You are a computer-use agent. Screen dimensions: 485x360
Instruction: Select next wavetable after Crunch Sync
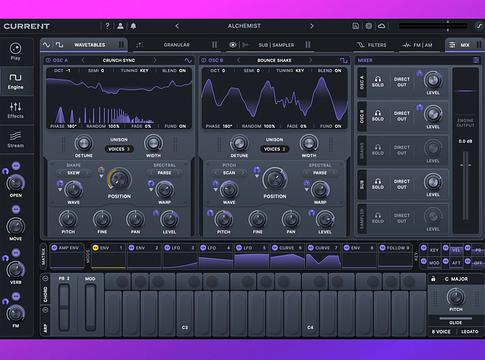pos(155,60)
